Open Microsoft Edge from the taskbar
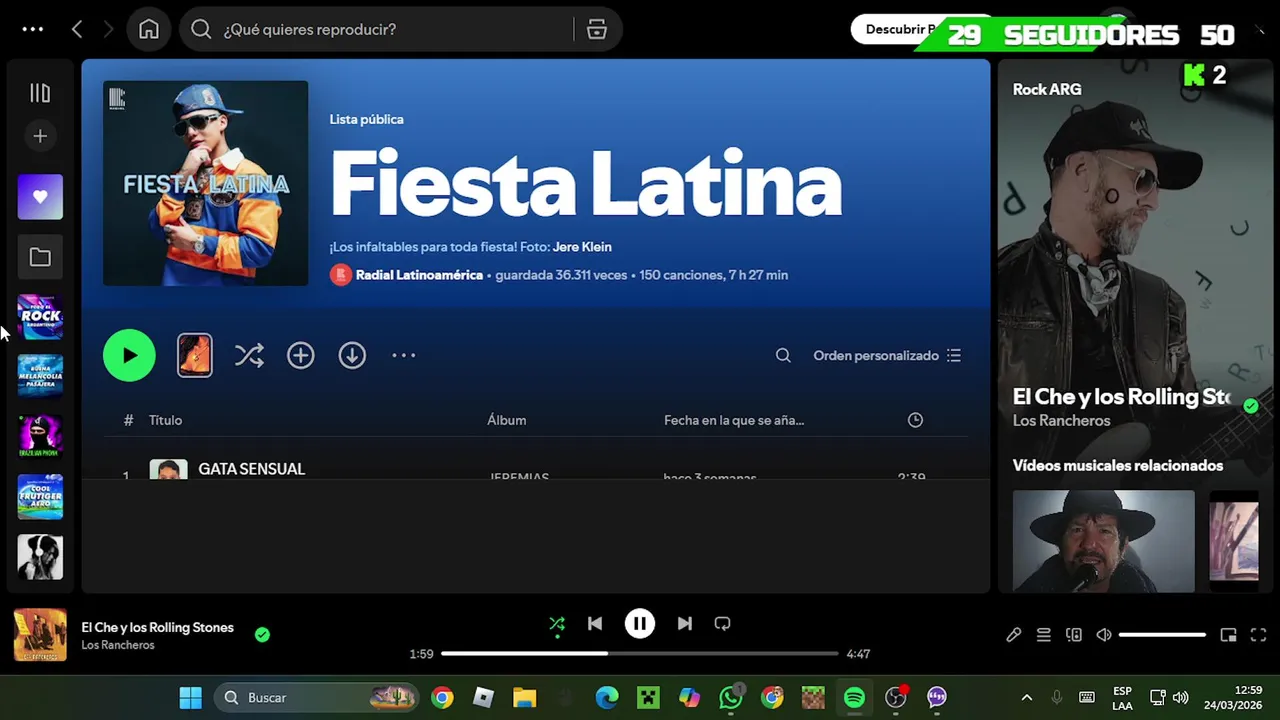1280x720 pixels. 607,698
